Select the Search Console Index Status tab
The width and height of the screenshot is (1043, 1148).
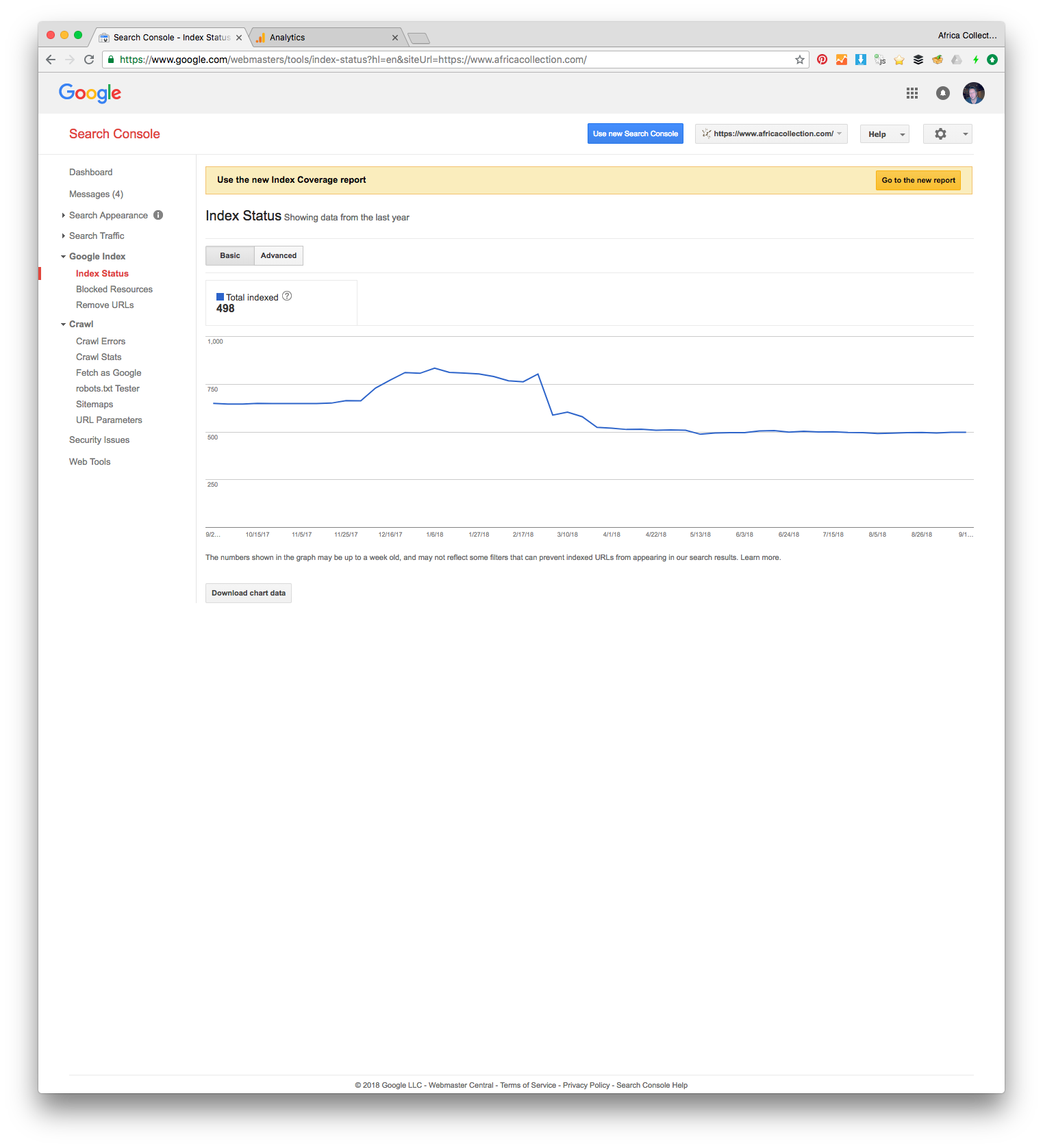click(x=171, y=38)
